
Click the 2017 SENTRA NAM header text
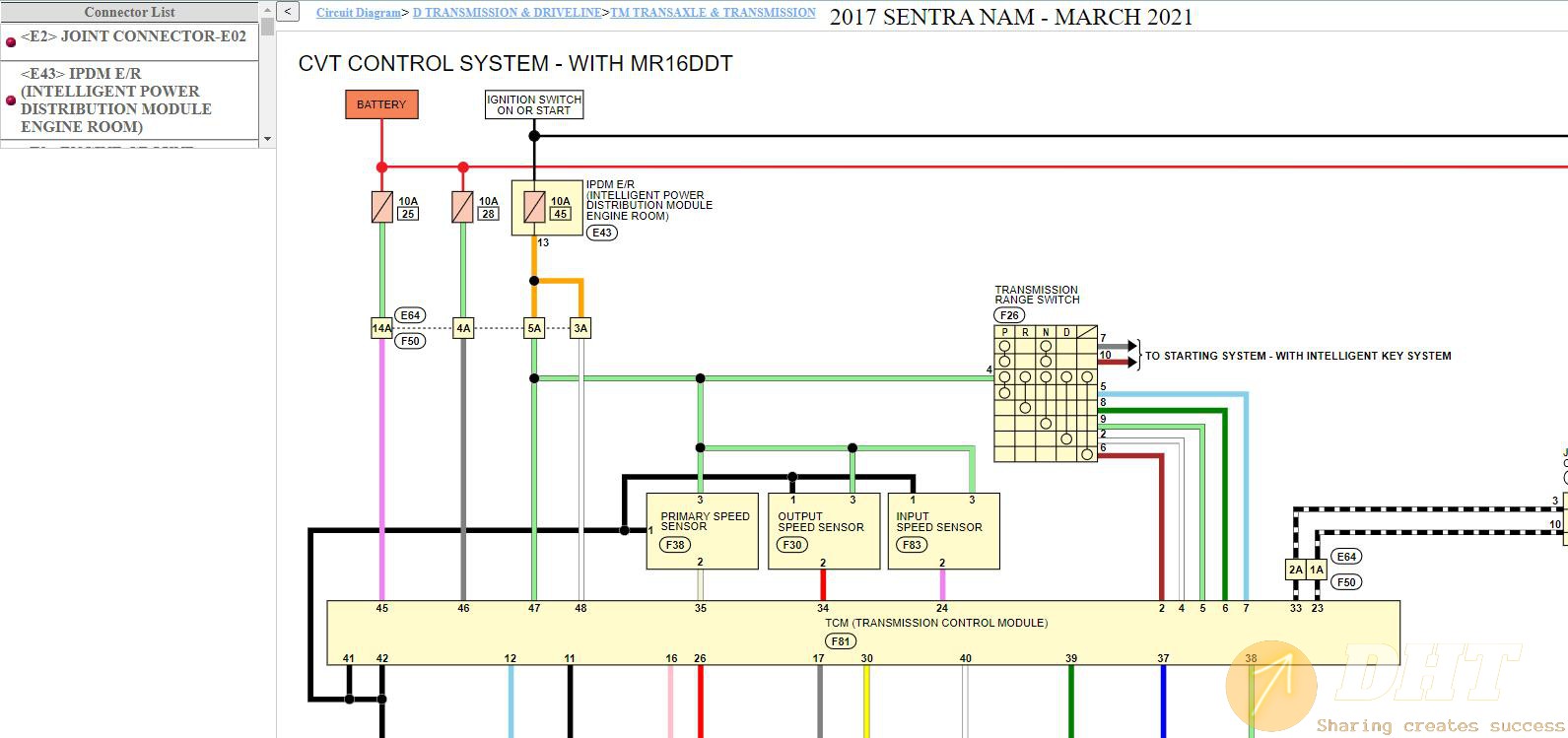[1011, 17]
